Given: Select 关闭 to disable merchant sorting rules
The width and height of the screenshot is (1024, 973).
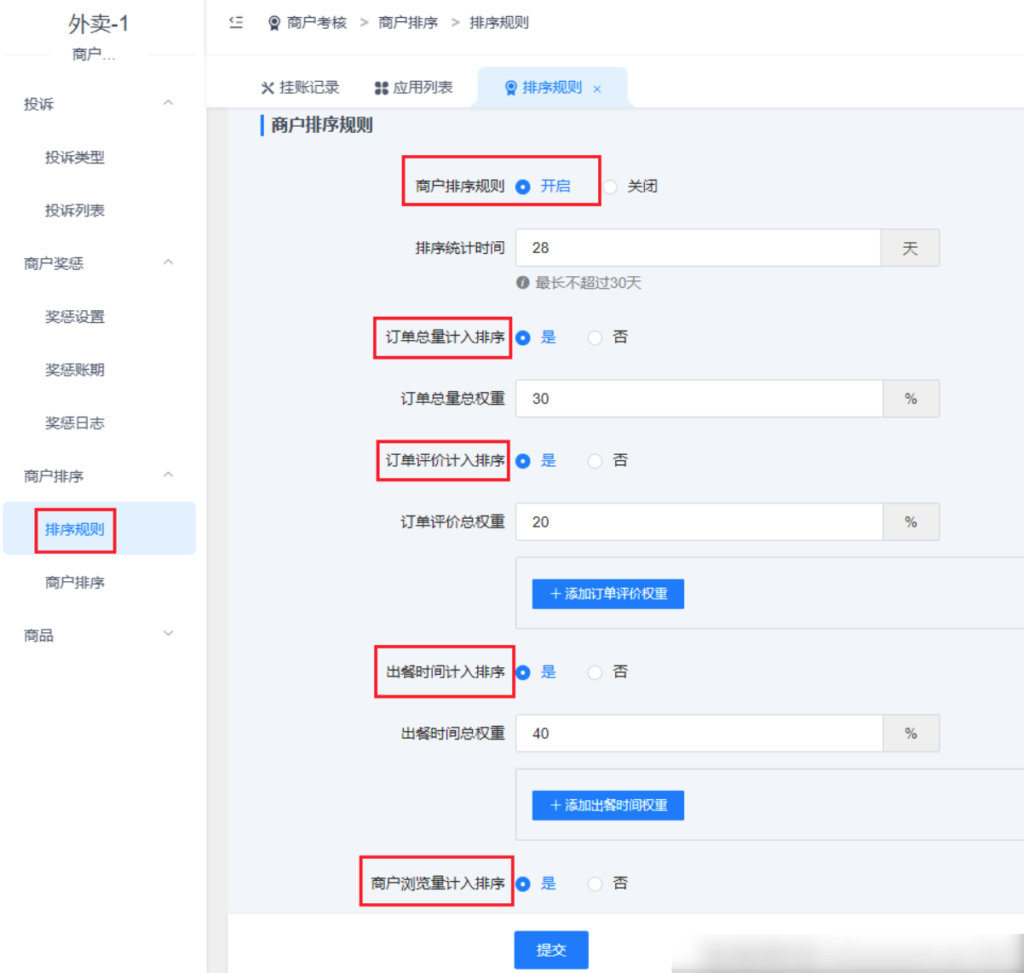Looking at the screenshot, I should pos(622,185).
